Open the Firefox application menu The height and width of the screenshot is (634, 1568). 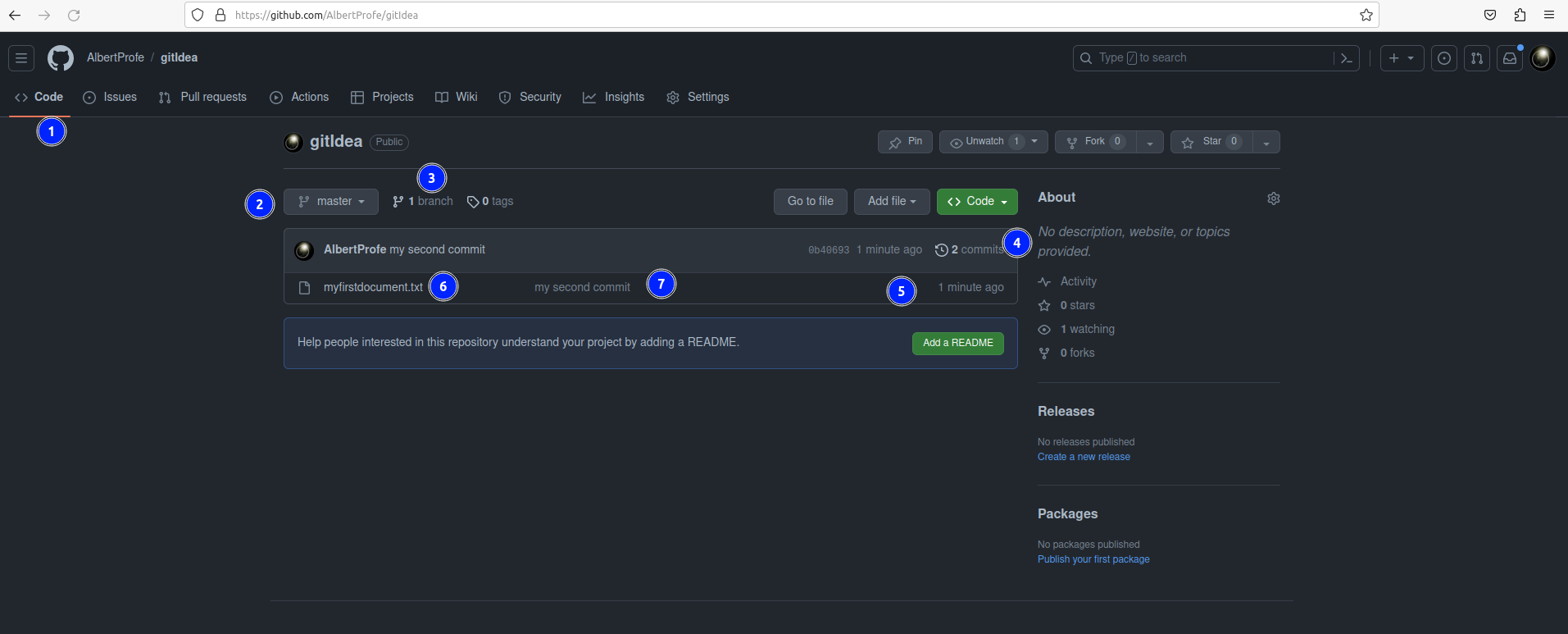pyautogui.click(x=1549, y=15)
